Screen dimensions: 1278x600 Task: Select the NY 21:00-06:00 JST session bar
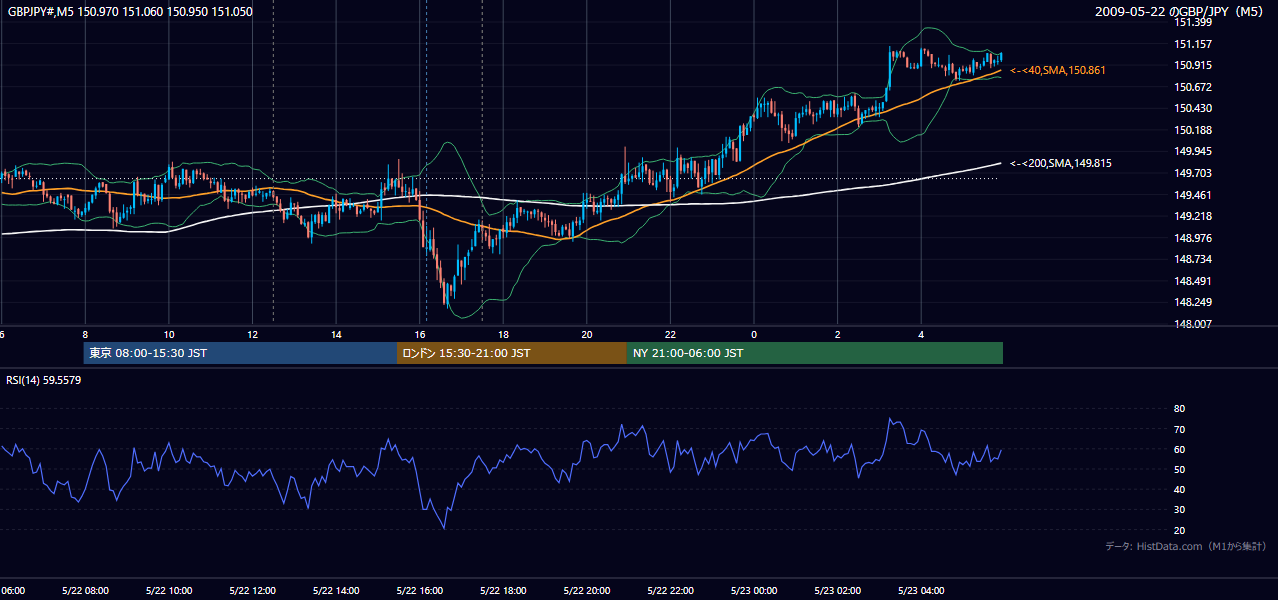(815, 353)
